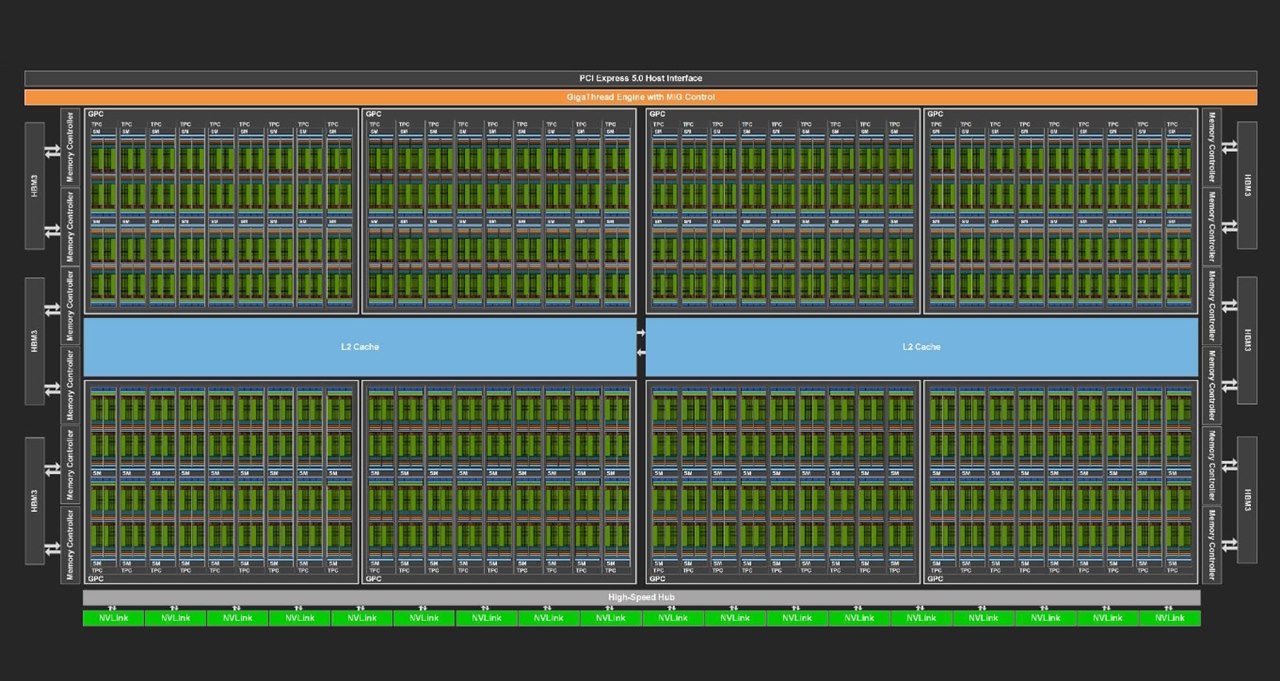Select the orange GigaThread Engine with MIG Control bar
1280x681 pixels.
(x=640, y=97)
